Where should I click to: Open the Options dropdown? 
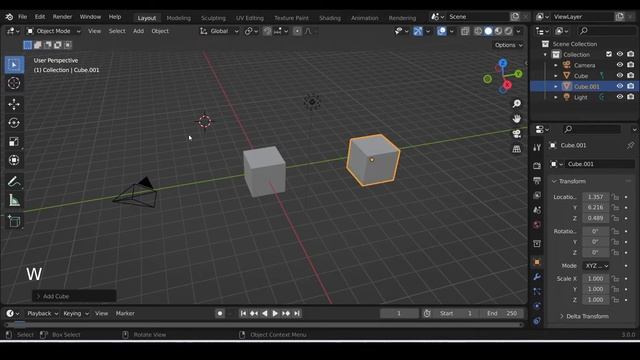[509, 45]
